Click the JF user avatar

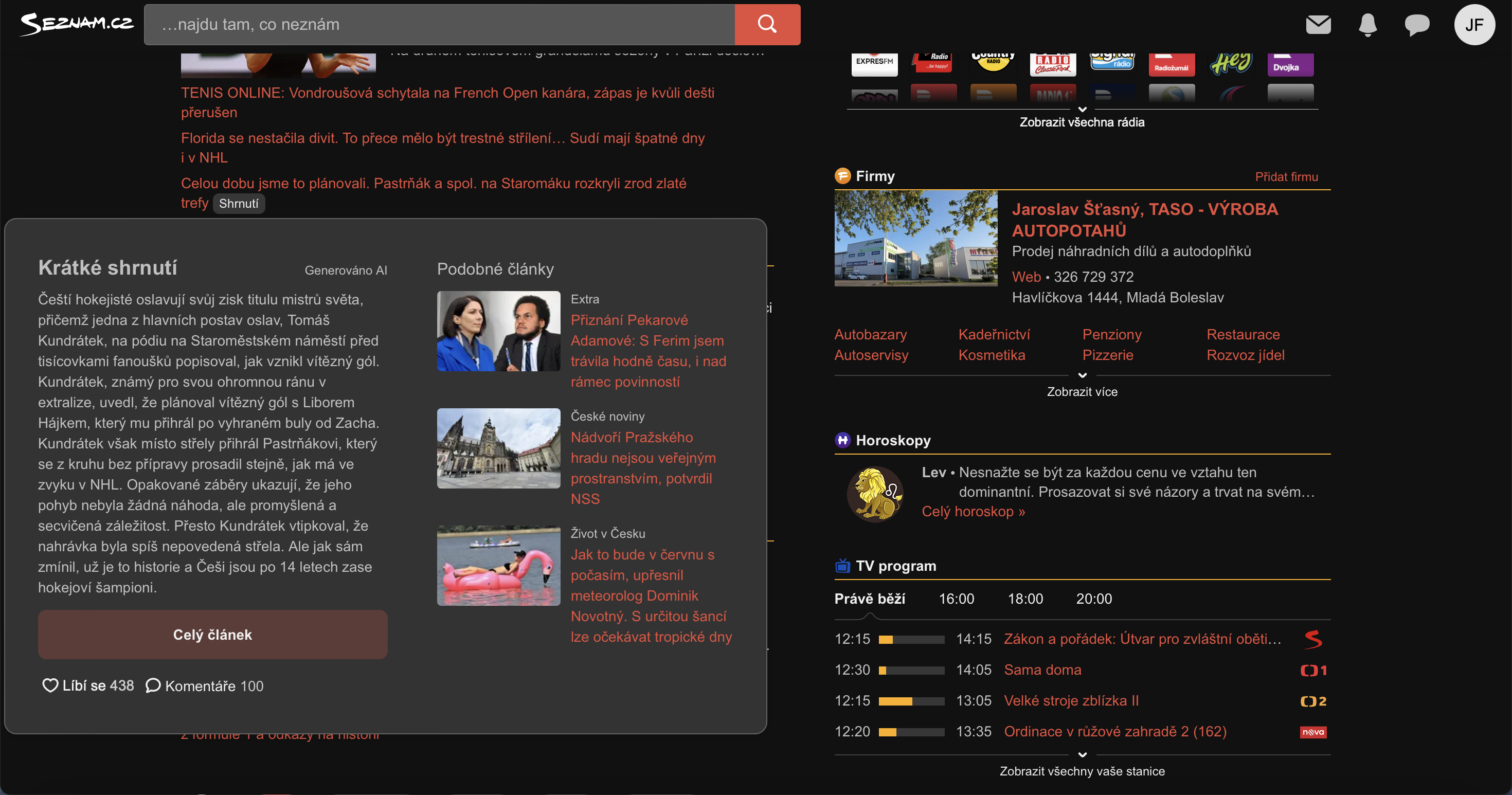pyautogui.click(x=1473, y=24)
